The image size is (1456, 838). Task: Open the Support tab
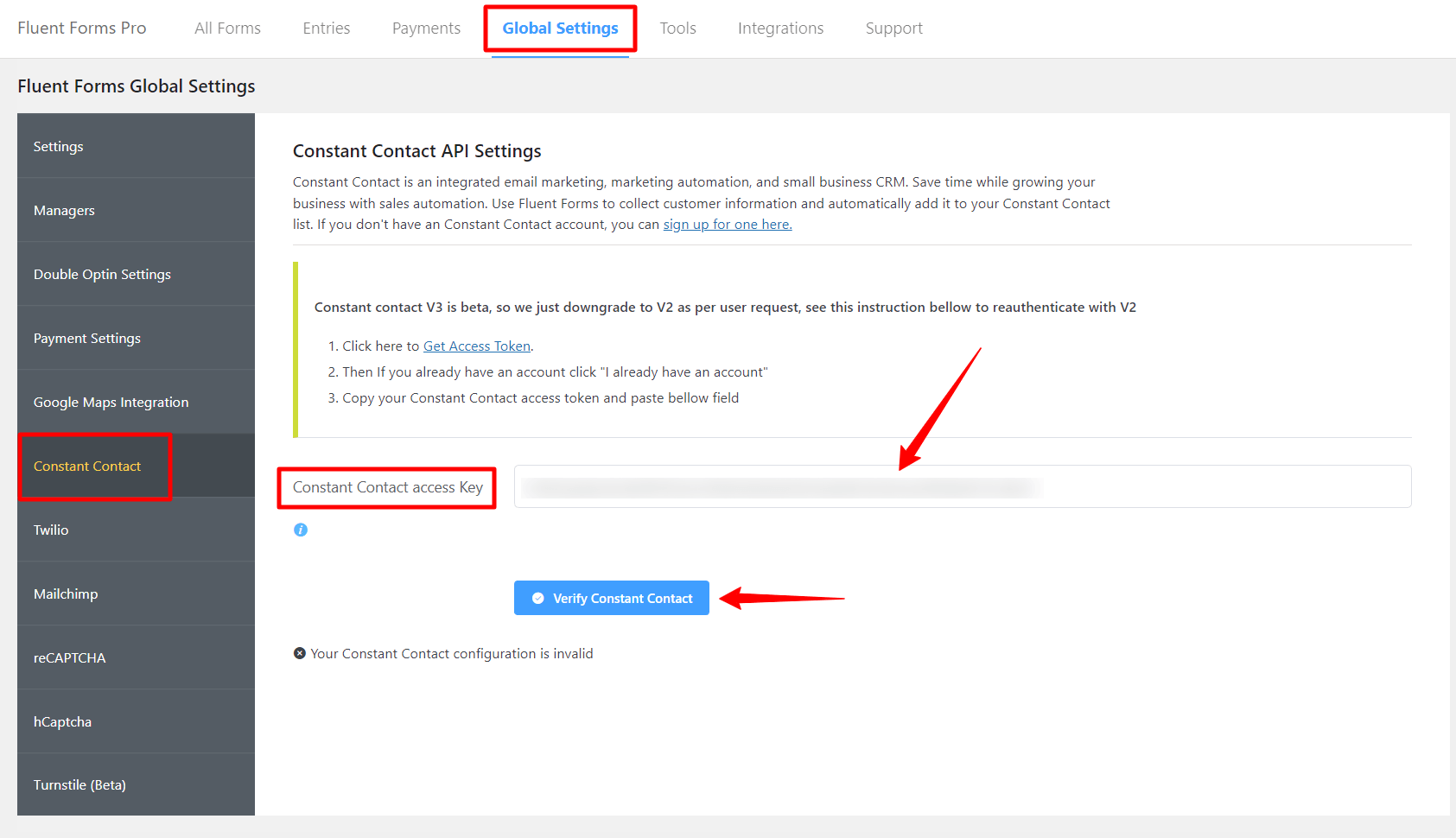click(893, 29)
